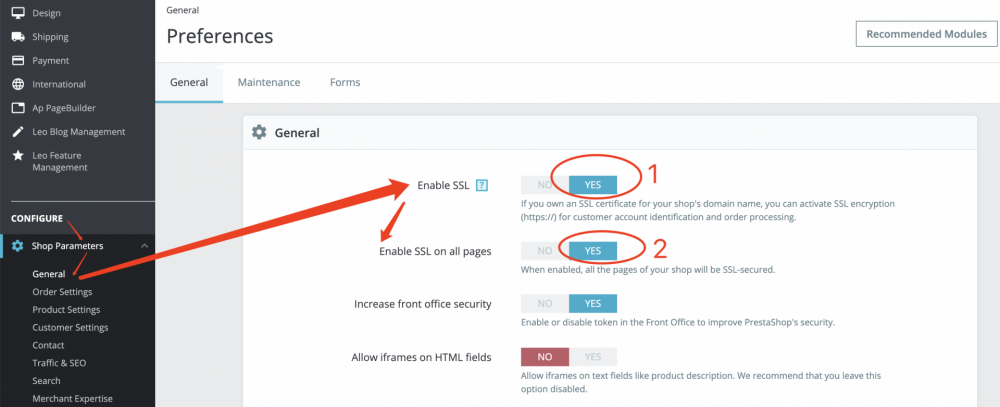
Task: Click the Recommended Modules button
Action: (926, 34)
